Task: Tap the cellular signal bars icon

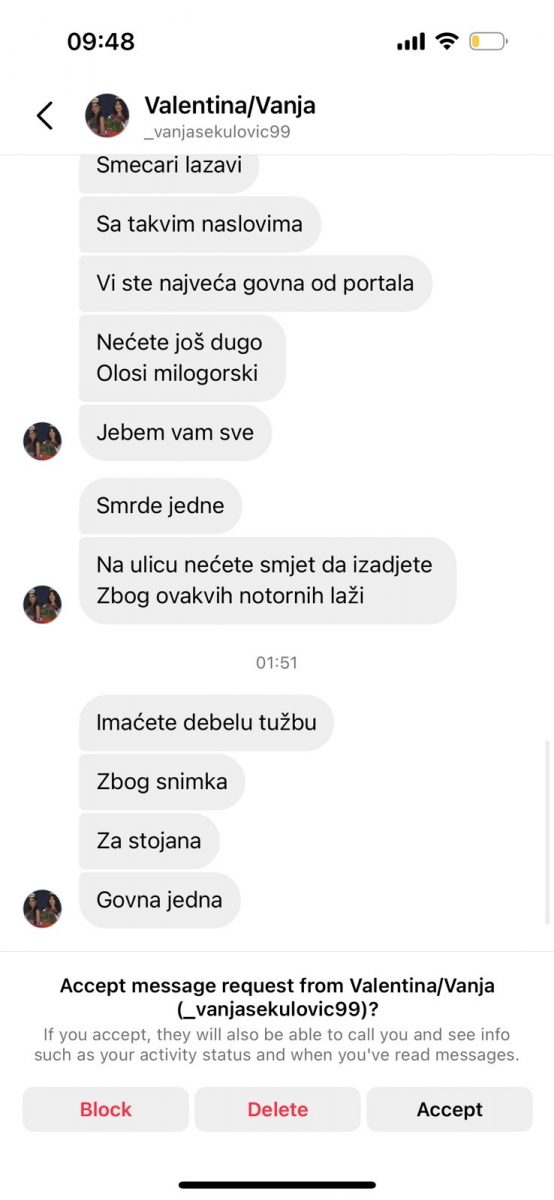Action: click(x=411, y=42)
